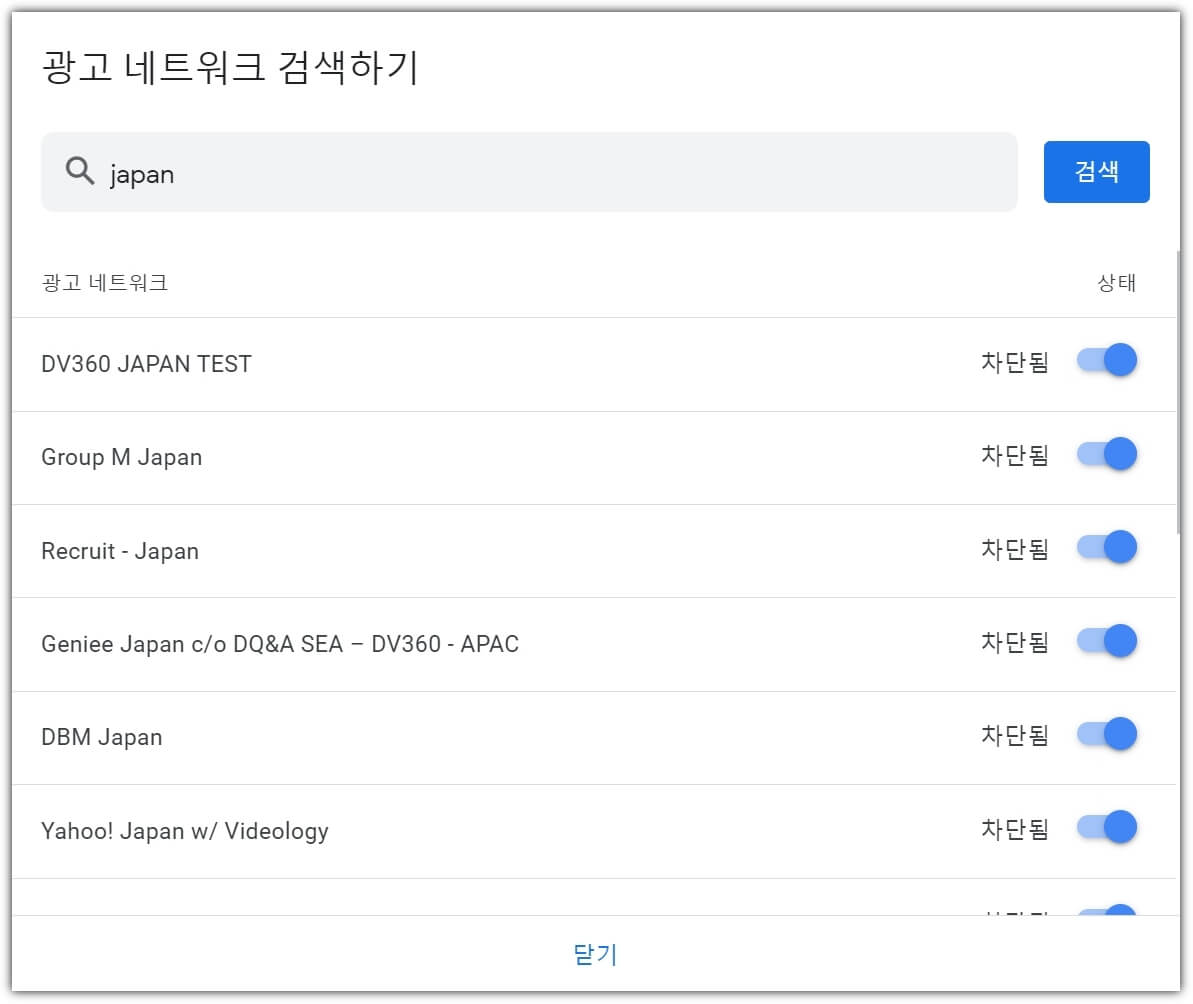
Task: Toggle the partially visible bottom row switch
Action: [1106, 912]
